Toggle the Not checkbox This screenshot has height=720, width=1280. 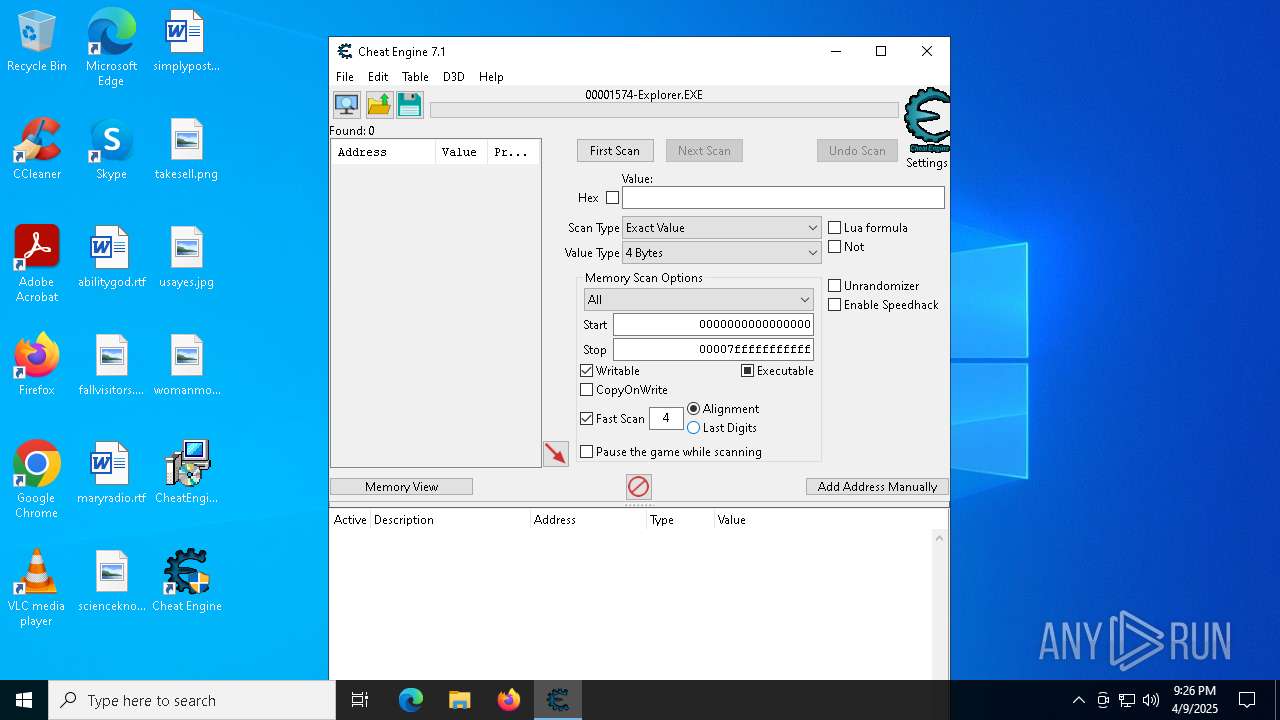coord(834,247)
